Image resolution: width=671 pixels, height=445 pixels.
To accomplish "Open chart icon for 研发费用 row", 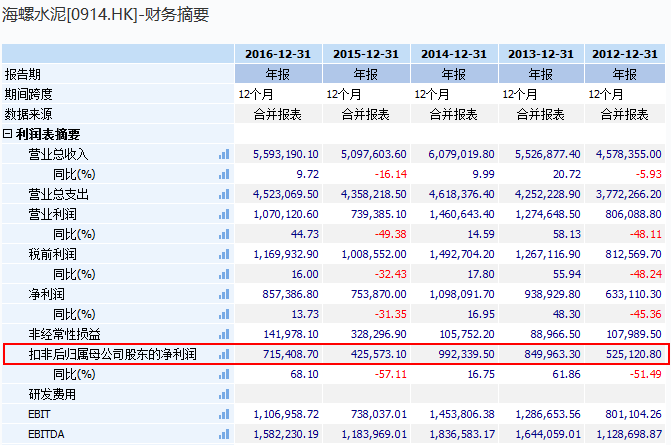I will [x=224, y=394].
